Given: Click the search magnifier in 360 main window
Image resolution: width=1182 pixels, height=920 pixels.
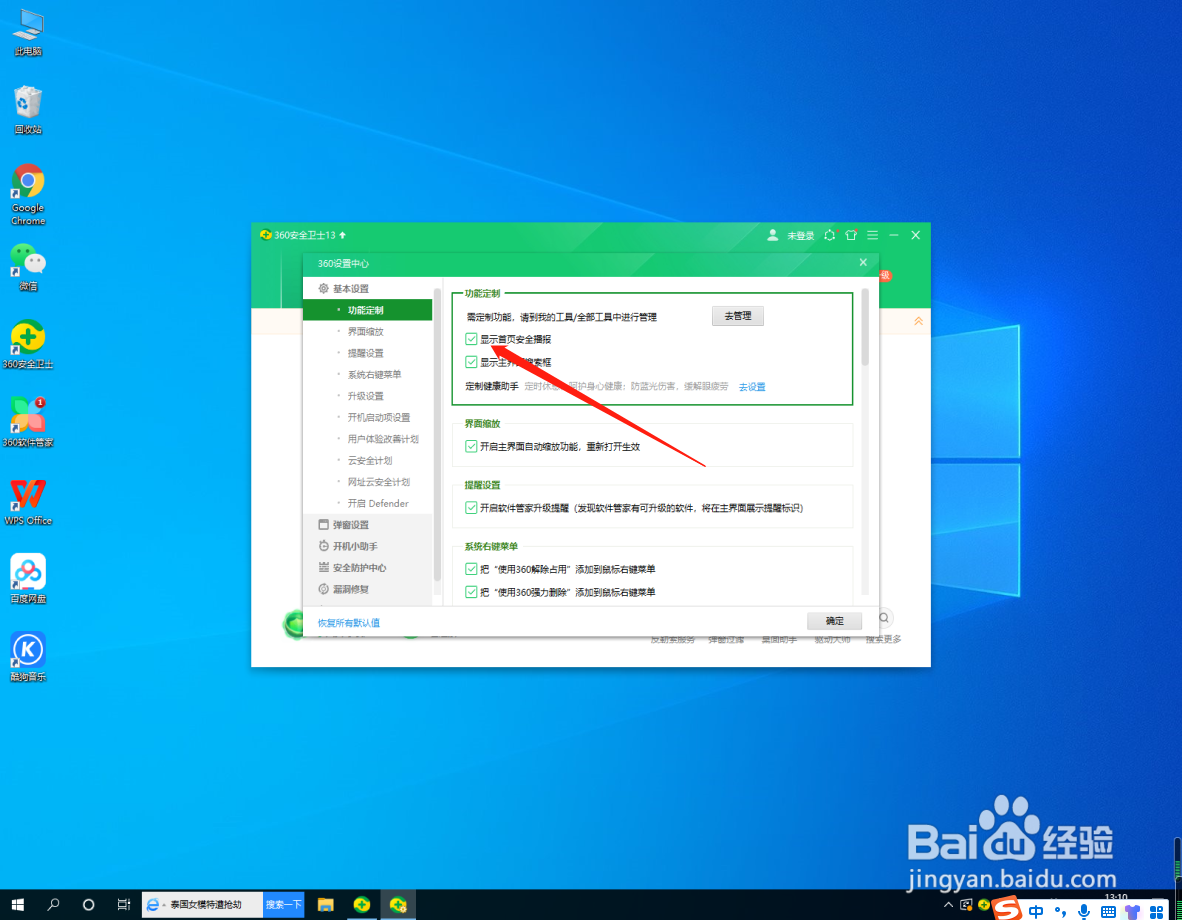Looking at the screenshot, I should 884,618.
